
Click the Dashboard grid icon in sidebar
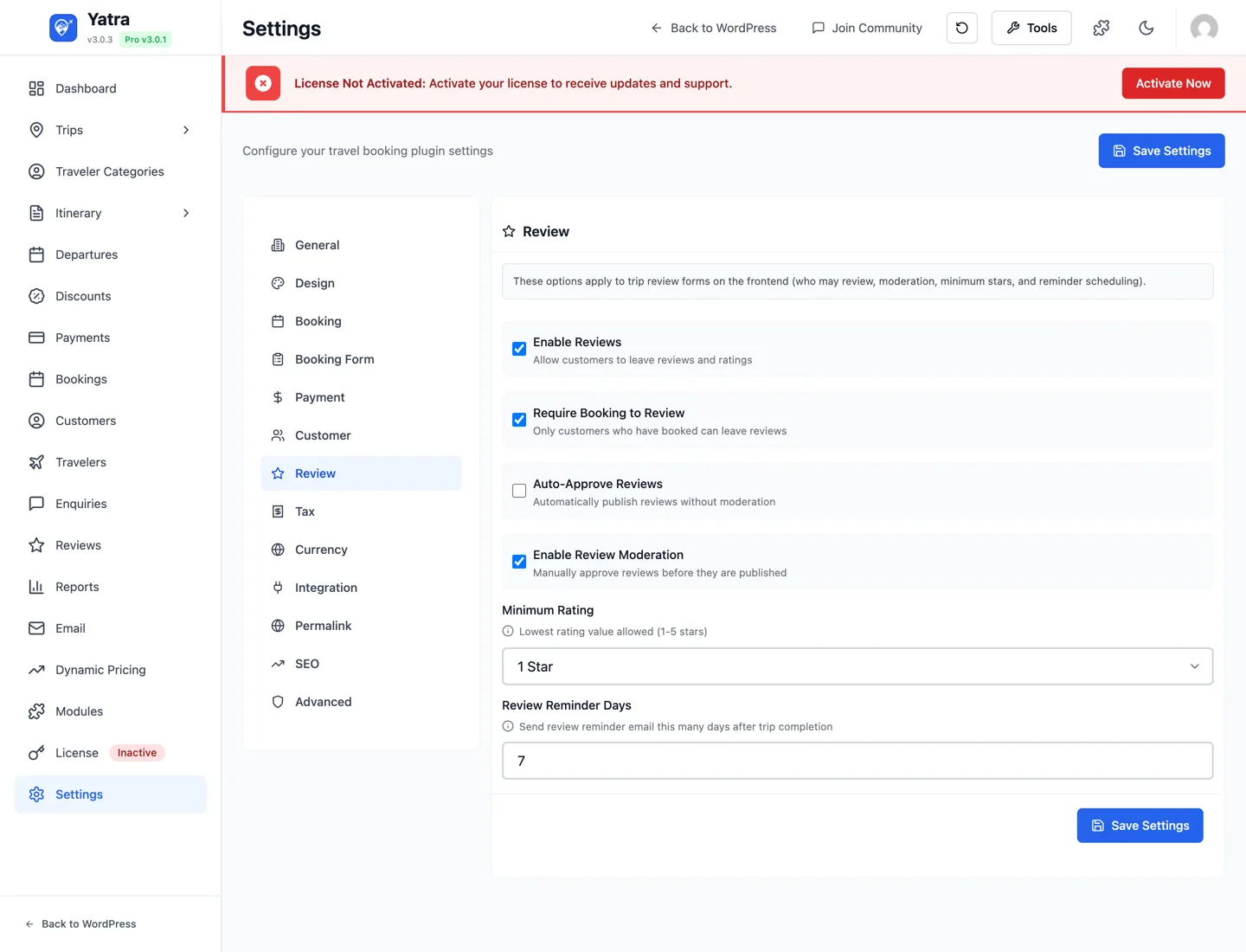[36, 88]
